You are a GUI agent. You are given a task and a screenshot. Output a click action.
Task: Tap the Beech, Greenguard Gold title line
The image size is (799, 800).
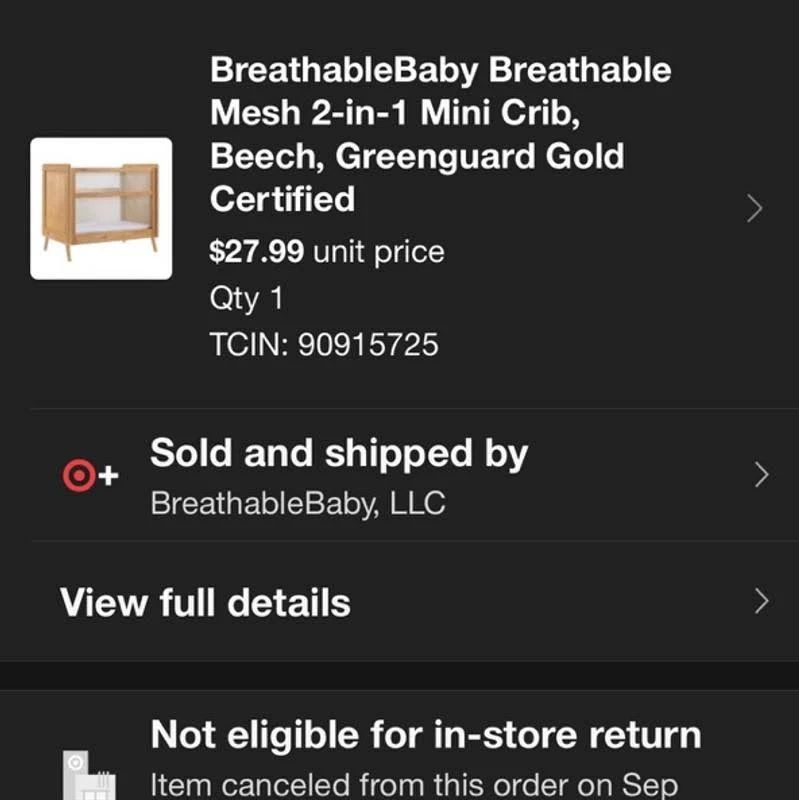click(417, 156)
